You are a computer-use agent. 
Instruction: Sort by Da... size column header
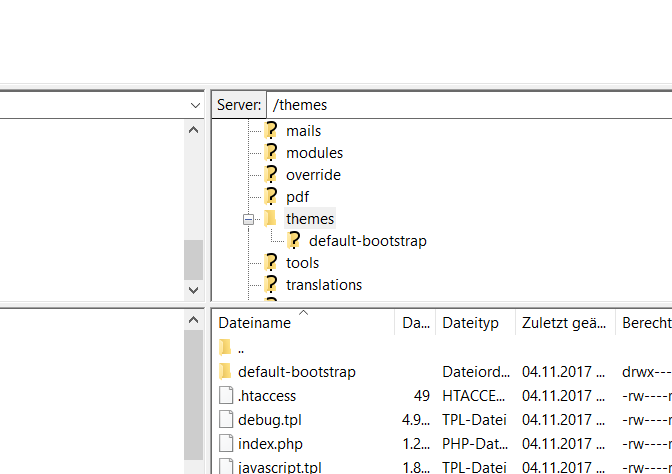point(415,323)
